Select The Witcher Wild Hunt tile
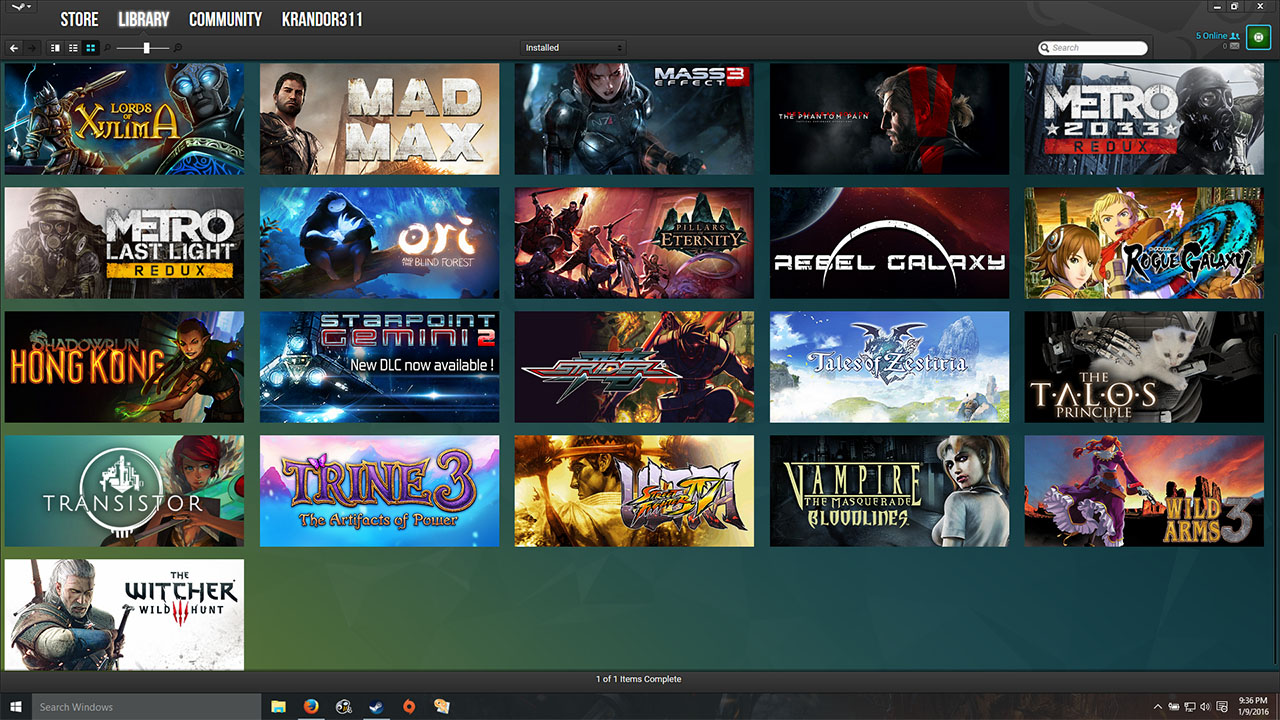The width and height of the screenshot is (1280, 720). 124,615
